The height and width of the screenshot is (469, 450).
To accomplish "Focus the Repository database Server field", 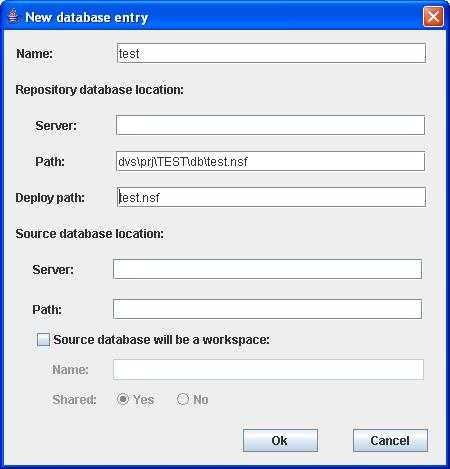I will [x=270, y=125].
